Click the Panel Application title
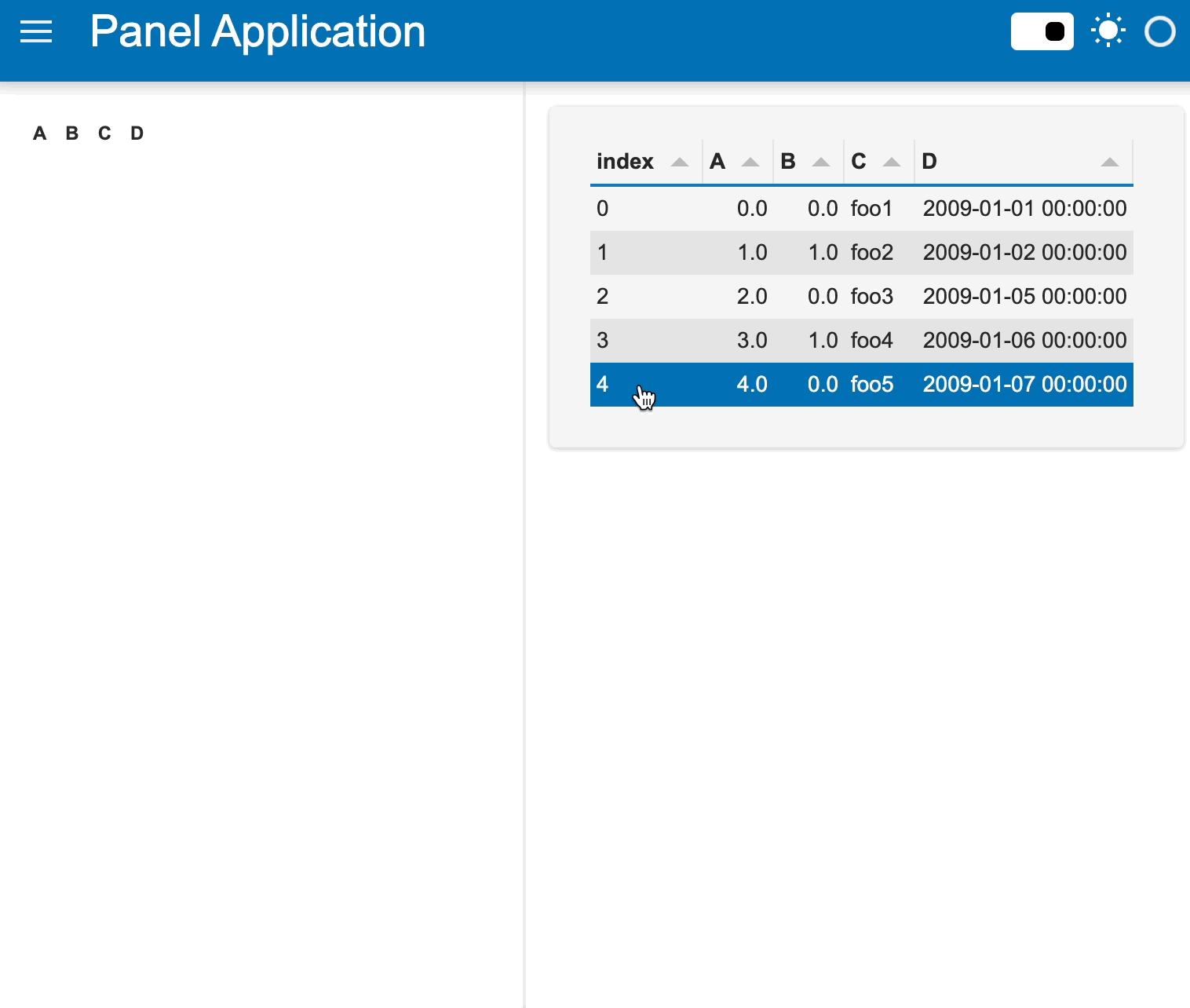 258,31
